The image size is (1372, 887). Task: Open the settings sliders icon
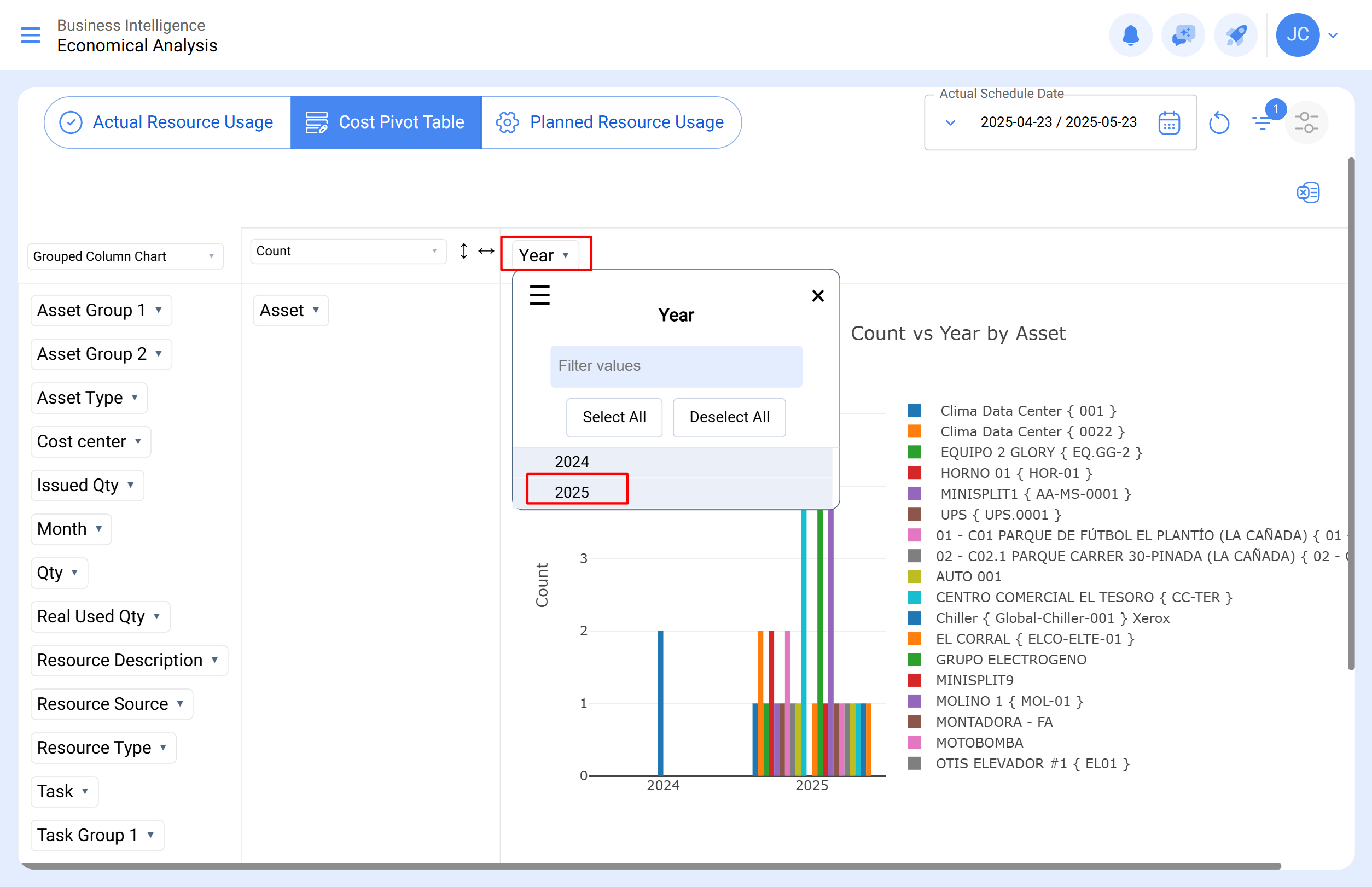coord(1306,122)
